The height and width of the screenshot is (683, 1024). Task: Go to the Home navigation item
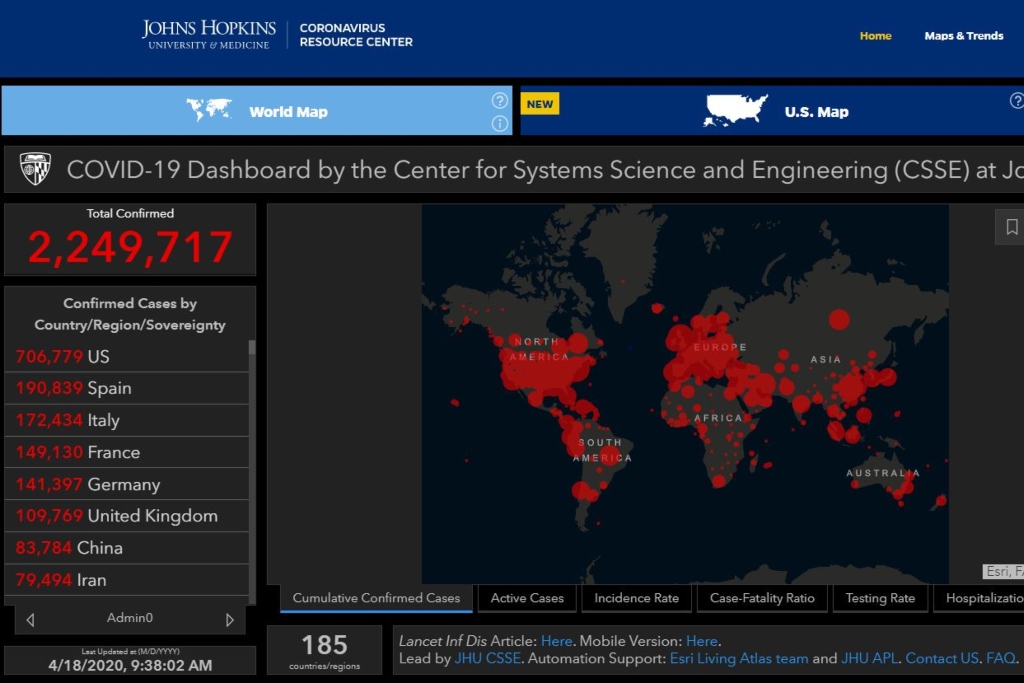coord(875,36)
